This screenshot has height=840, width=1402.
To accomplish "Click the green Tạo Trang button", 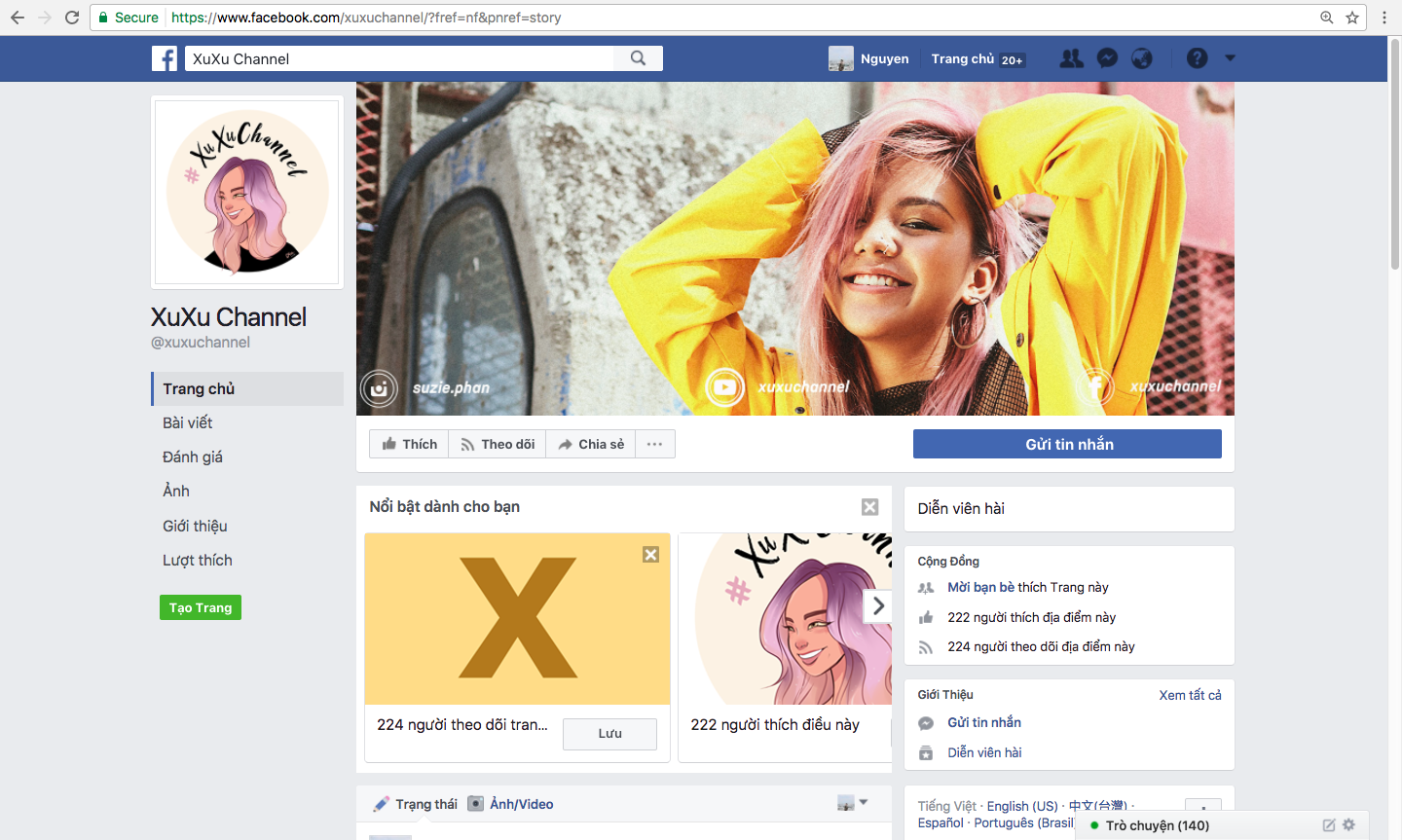I will pyautogui.click(x=201, y=607).
